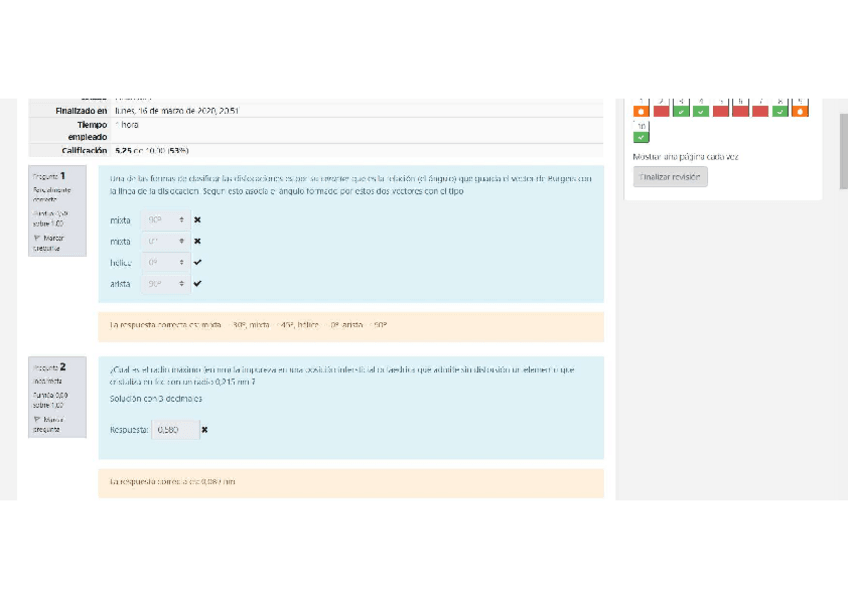848x599 pixels.
Task: Go to question 3 in quiz navigation
Action: pos(681,107)
